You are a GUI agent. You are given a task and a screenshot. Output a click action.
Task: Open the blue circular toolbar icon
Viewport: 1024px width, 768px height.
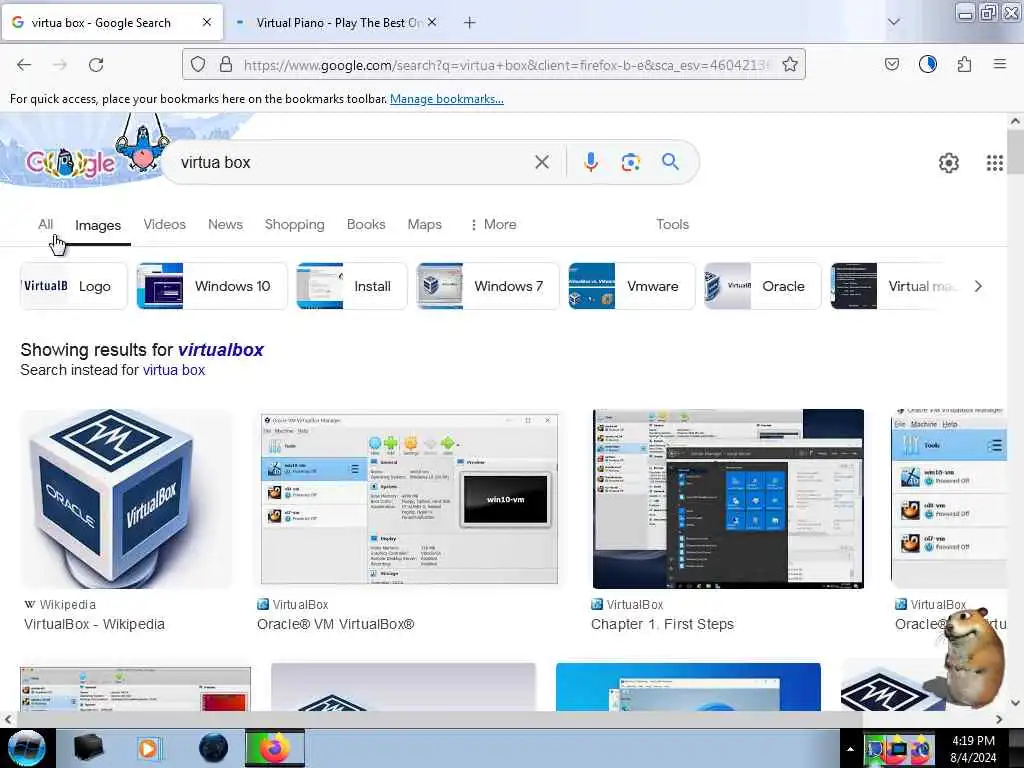tap(928, 64)
